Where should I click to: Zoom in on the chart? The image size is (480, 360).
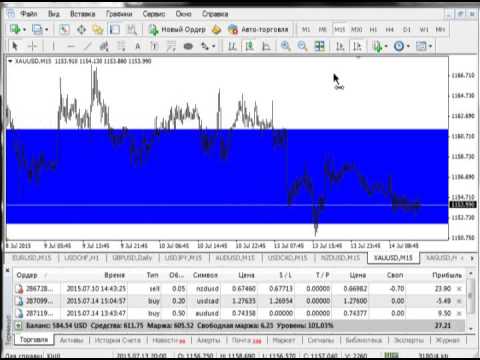tap(286, 46)
